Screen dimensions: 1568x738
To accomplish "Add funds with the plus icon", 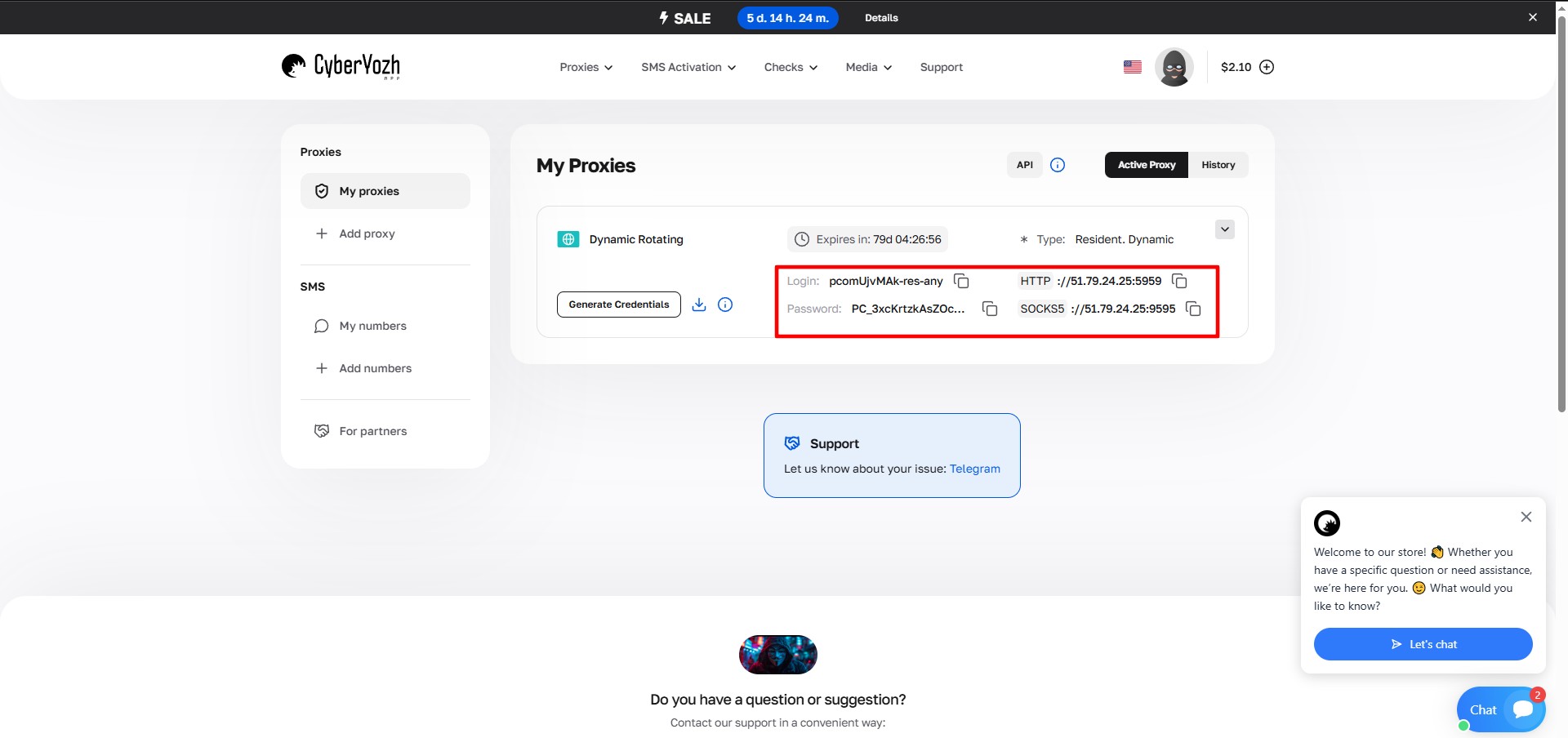I will (1267, 67).
